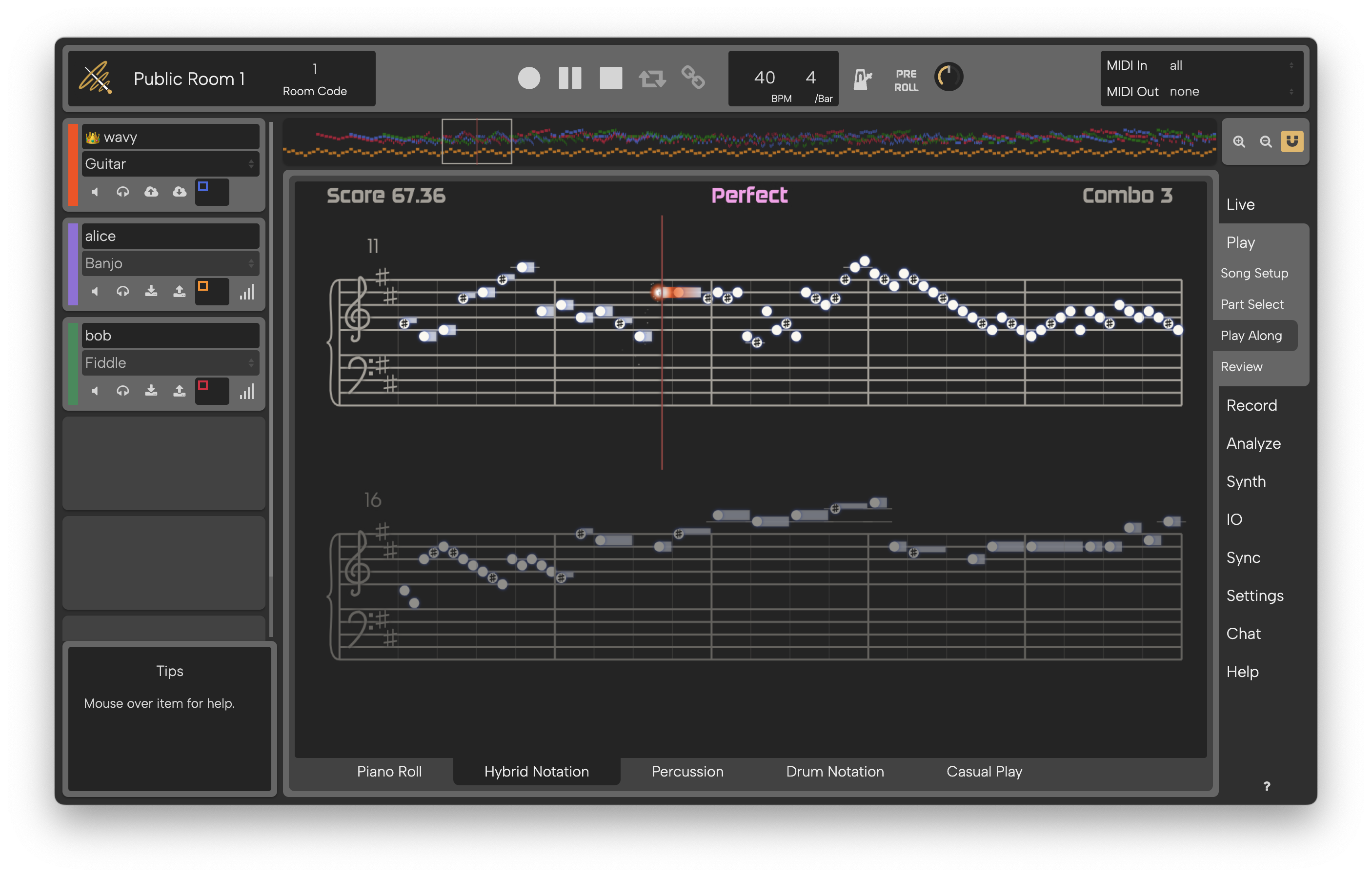The width and height of the screenshot is (1372, 877).
Task: Click the Song Setup link
Action: pos(1253,273)
